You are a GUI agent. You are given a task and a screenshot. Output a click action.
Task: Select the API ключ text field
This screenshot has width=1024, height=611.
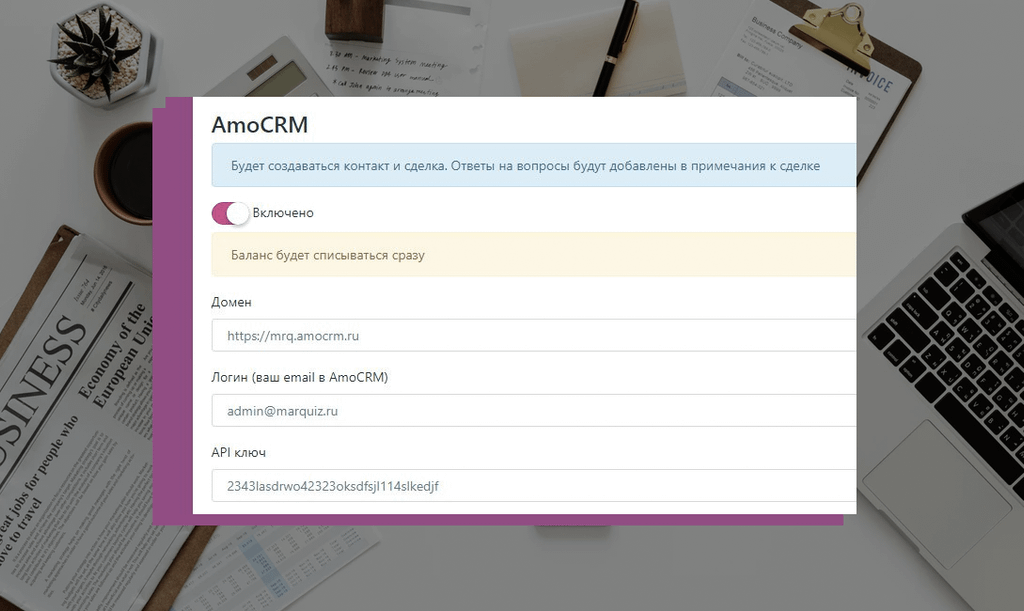pyautogui.click(x=534, y=486)
